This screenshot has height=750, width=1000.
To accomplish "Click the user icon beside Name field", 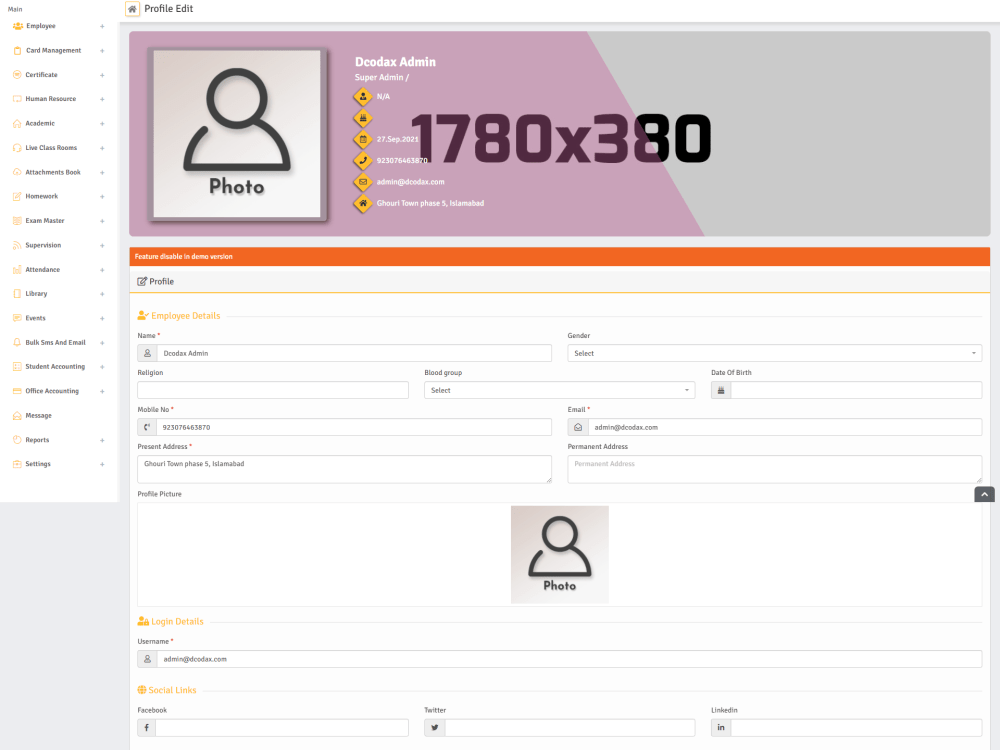I will pyautogui.click(x=147, y=353).
